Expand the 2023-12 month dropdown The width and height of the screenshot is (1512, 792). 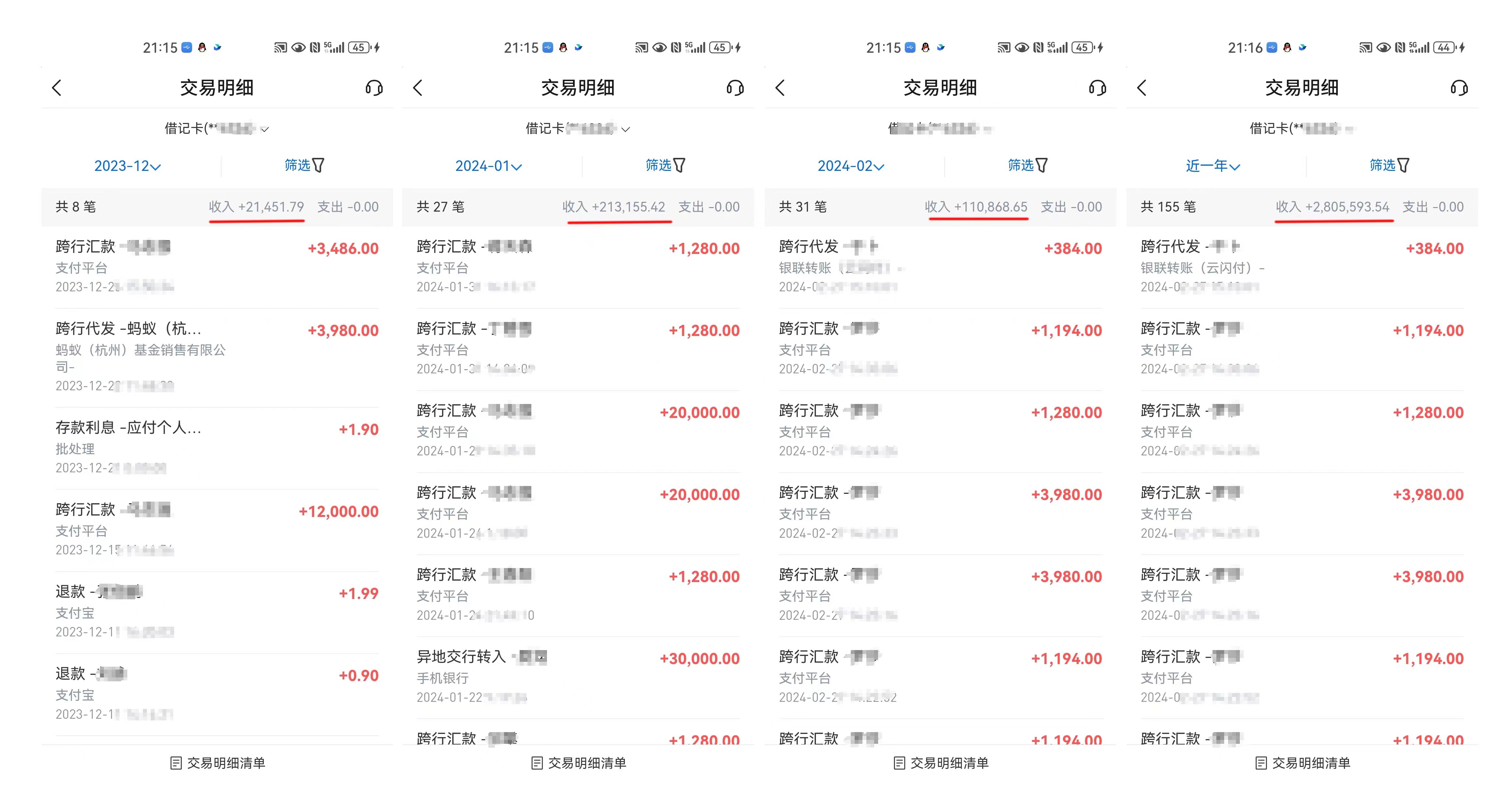coord(127,166)
